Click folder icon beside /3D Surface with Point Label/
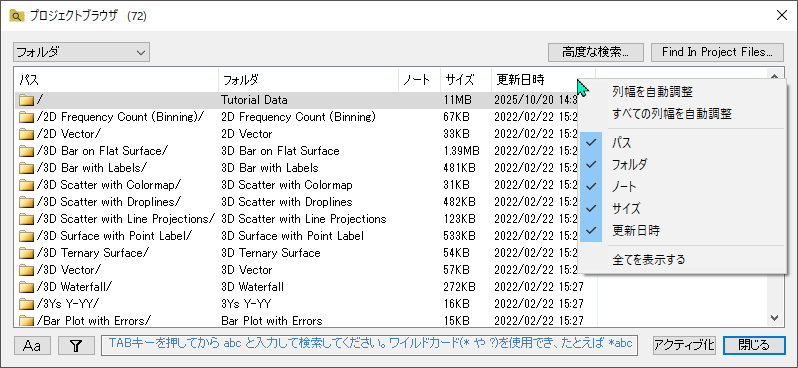The height and width of the screenshot is (368, 798). coord(26,236)
